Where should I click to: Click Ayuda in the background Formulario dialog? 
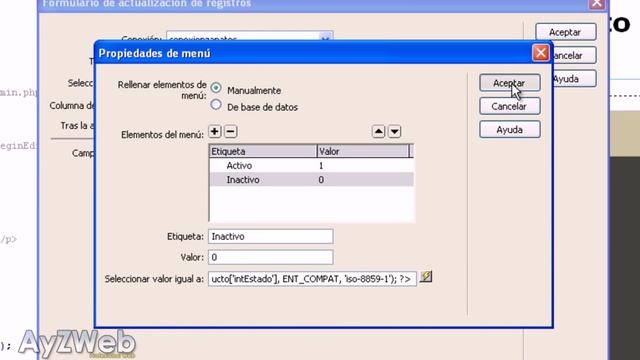(x=574, y=79)
